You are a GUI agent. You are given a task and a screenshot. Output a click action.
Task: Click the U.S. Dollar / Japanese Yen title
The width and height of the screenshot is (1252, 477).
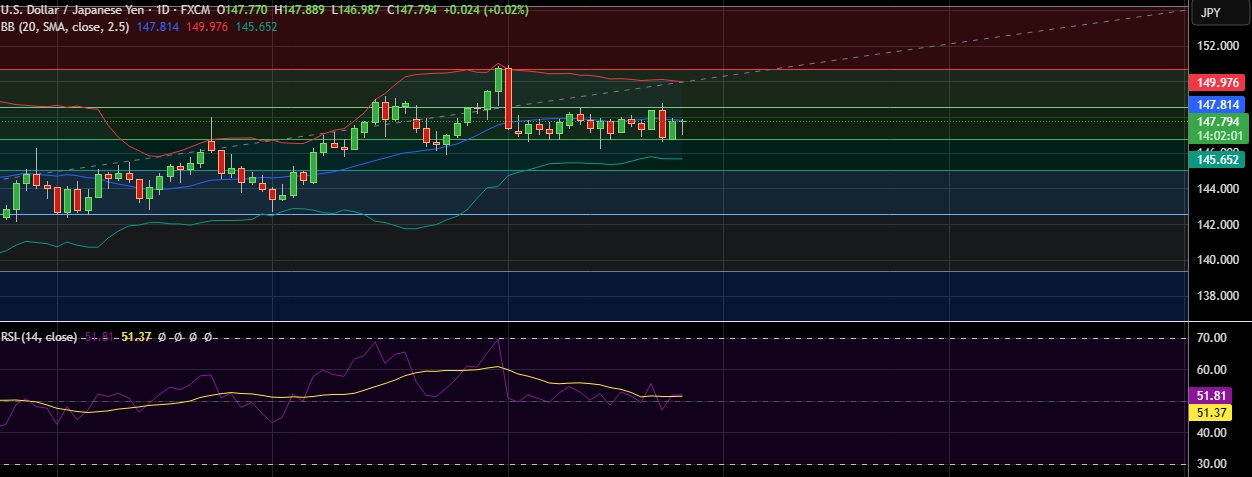click(70, 10)
